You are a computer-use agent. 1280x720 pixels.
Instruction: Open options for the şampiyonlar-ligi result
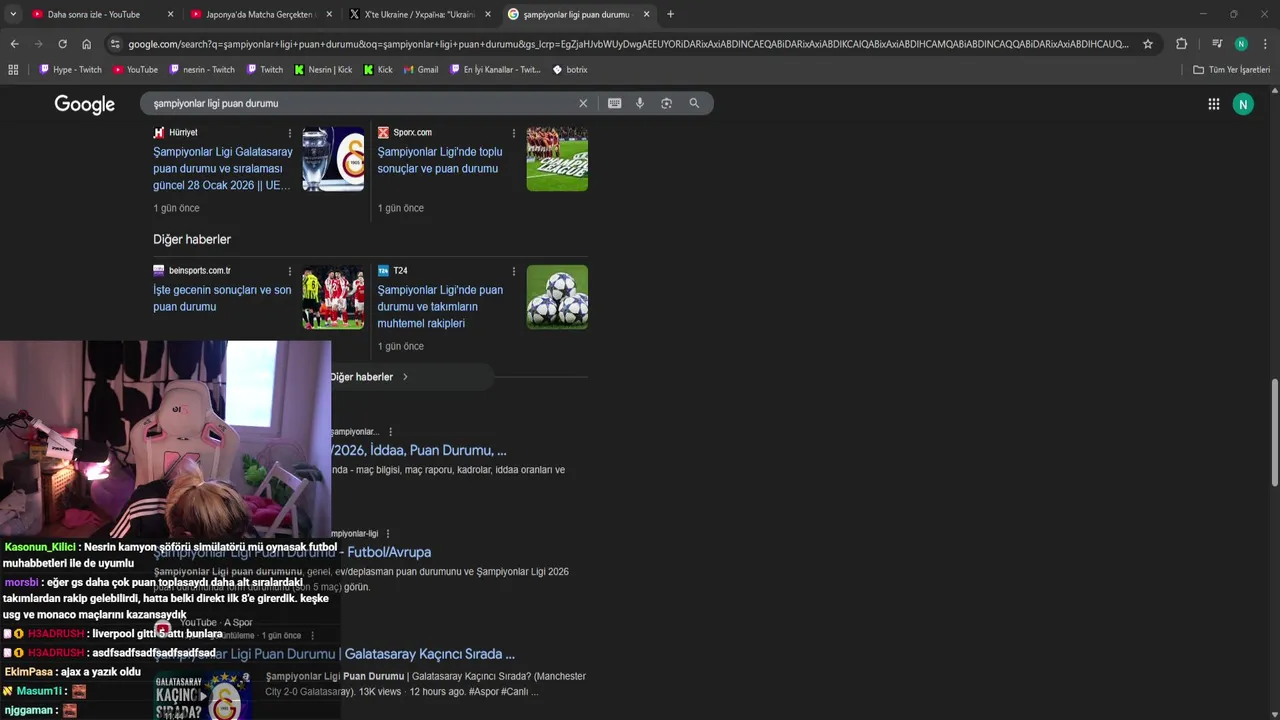388,534
